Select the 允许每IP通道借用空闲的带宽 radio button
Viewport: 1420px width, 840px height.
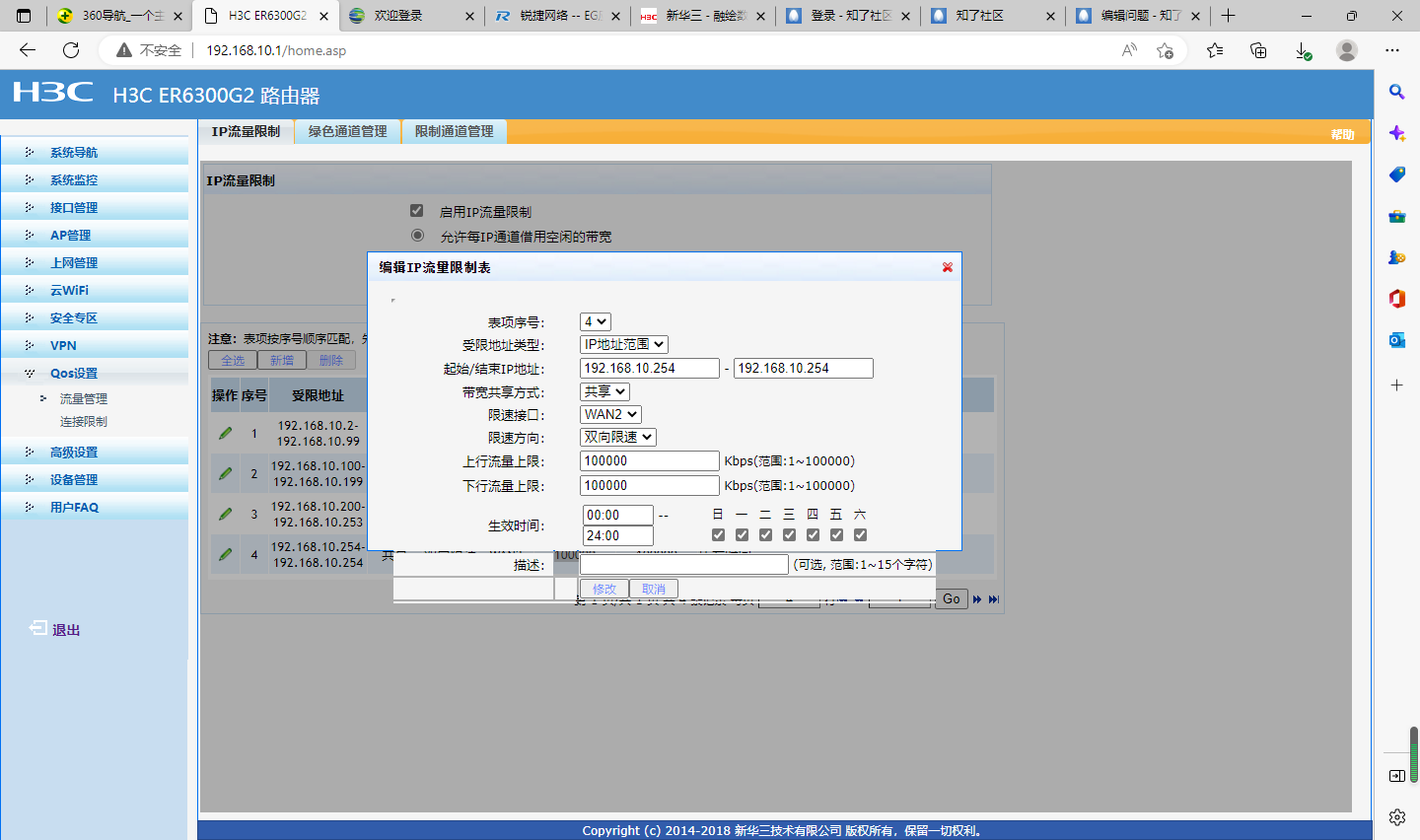(418, 236)
